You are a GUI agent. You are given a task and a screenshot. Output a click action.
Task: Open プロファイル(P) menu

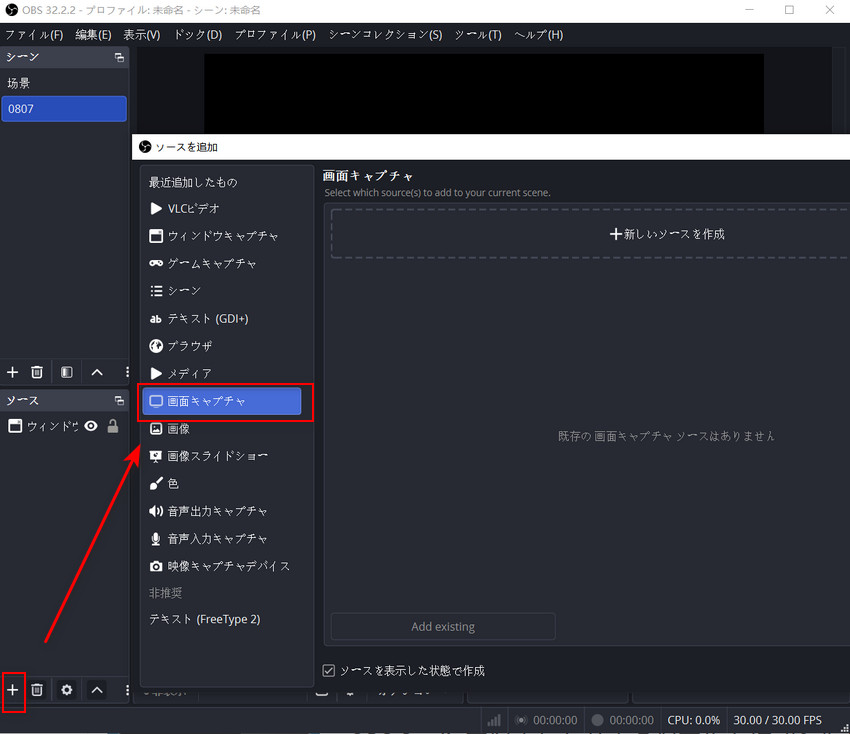pos(275,35)
